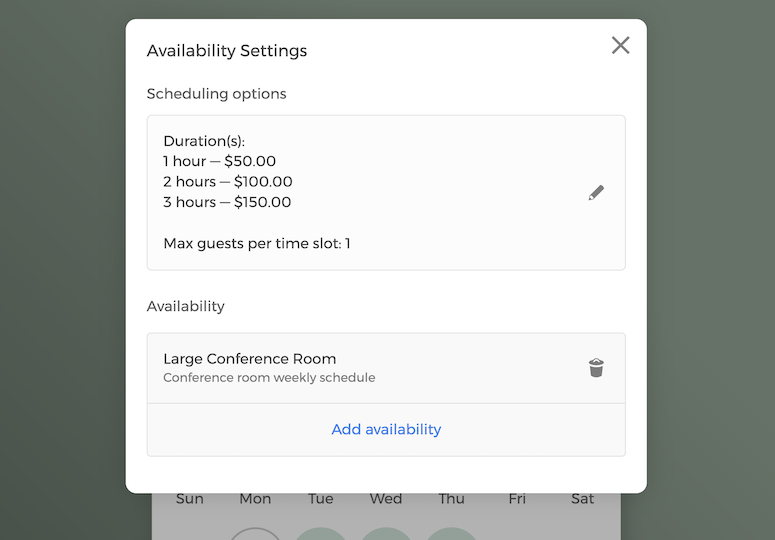775x540 pixels.
Task: Close the Availability Settings dialog
Action: click(x=621, y=45)
